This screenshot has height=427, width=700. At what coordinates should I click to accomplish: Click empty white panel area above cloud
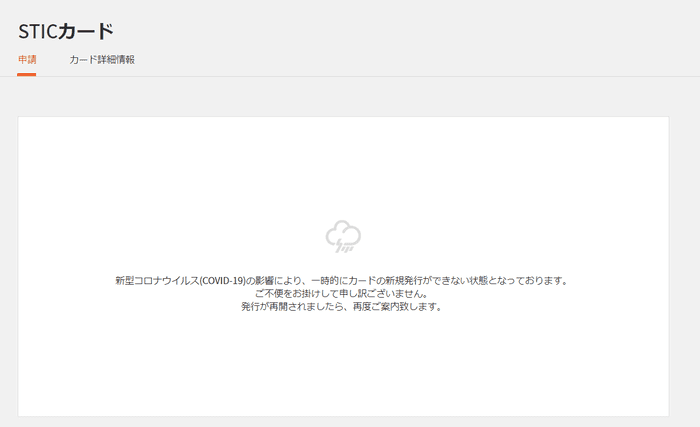point(342,165)
